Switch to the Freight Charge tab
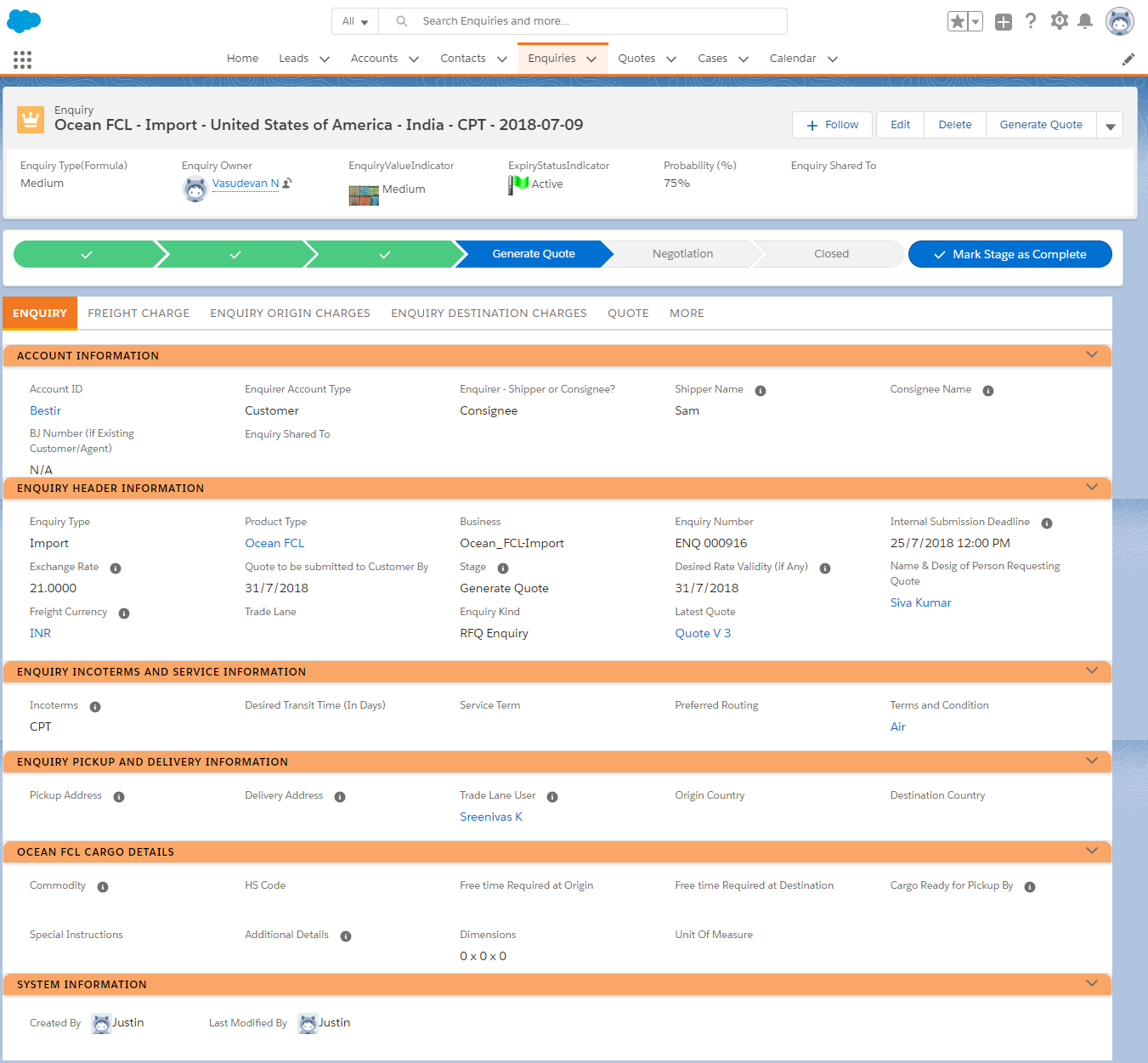 point(139,314)
